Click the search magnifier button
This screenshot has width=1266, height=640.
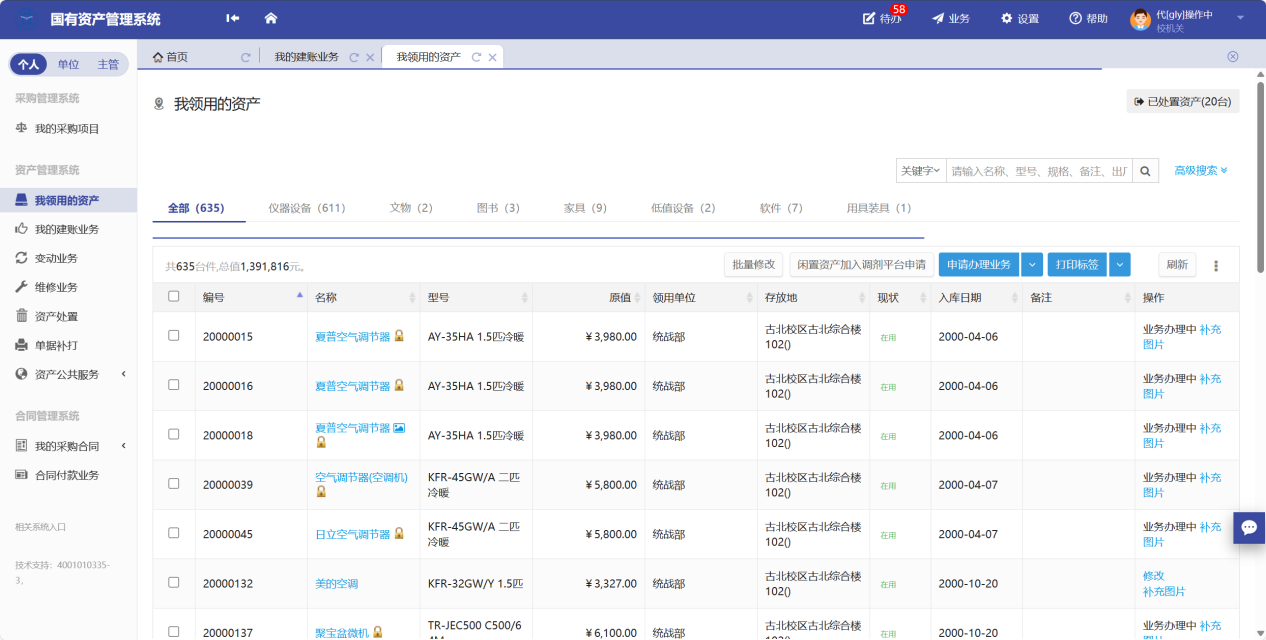[1146, 171]
